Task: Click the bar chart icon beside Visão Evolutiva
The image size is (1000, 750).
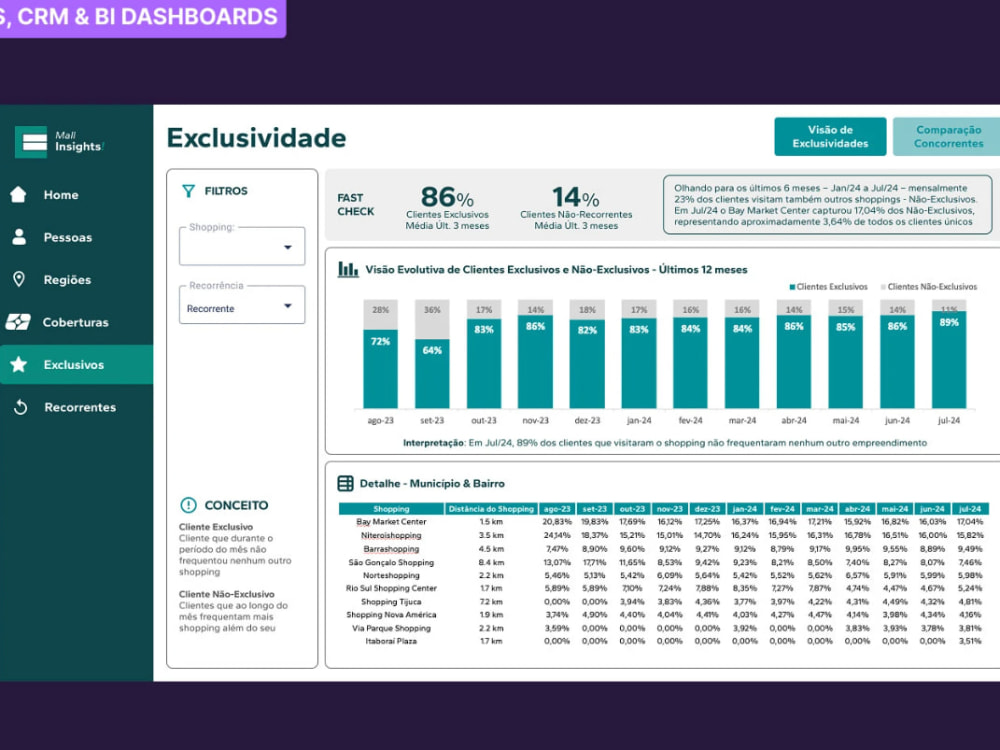Action: click(x=348, y=269)
